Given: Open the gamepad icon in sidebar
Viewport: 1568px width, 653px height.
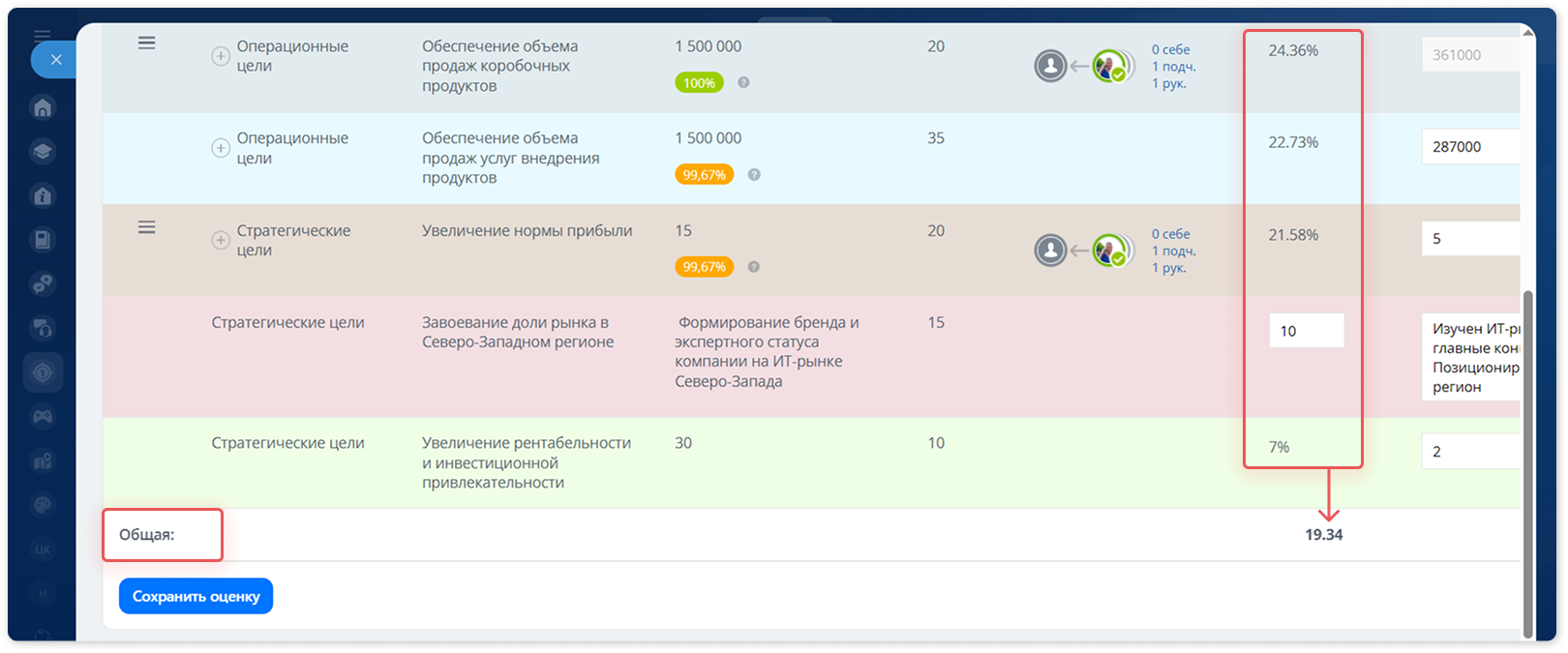Looking at the screenshot, I should [x=43, y=417].
